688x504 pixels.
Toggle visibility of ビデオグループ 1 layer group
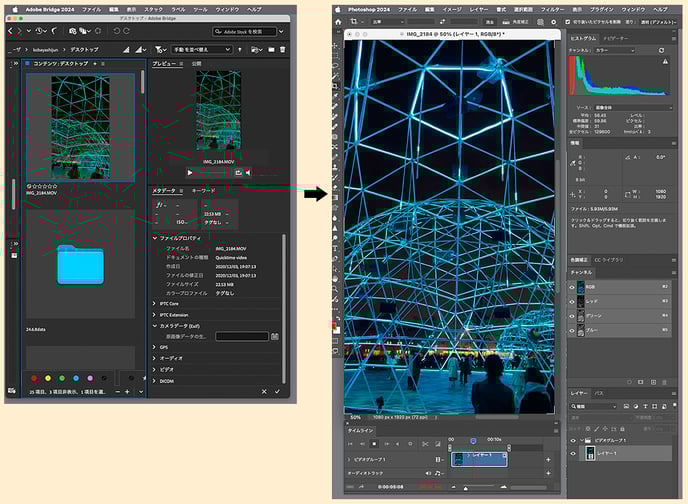pyautogui.click(x=574, y=440)
